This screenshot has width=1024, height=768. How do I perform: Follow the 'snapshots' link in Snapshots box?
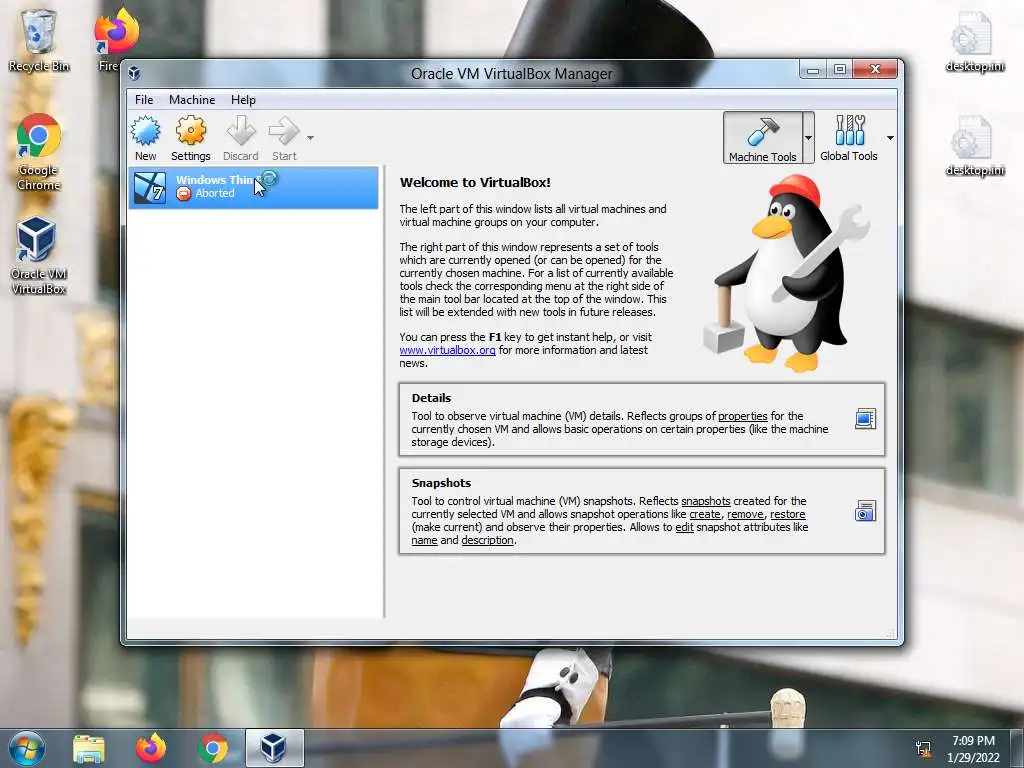click(x=706, y=501)
